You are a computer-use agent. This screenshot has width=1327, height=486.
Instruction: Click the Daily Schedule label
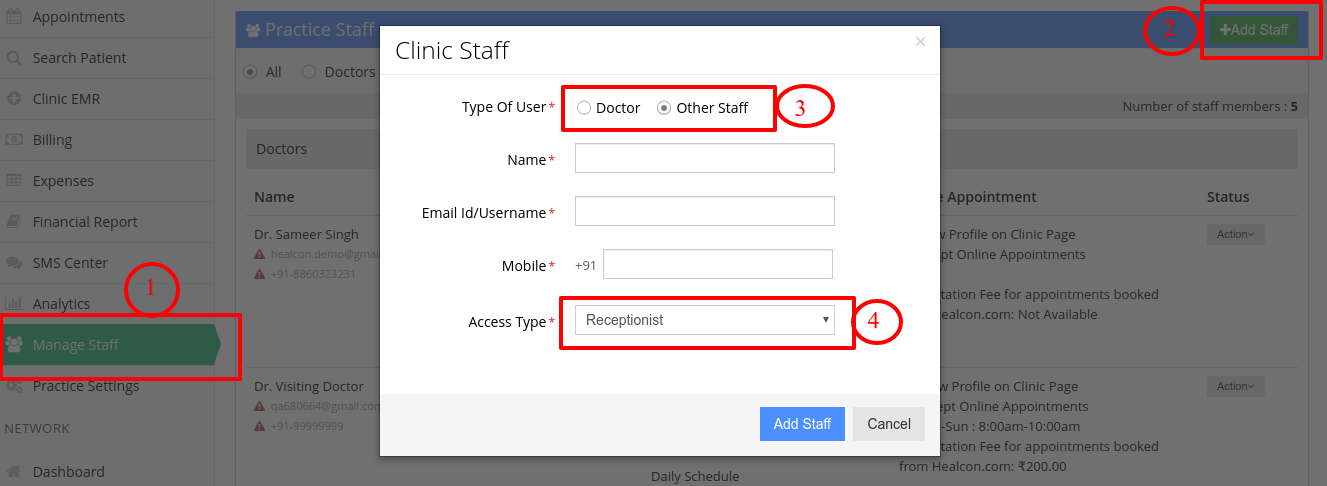tap(695, 477)
